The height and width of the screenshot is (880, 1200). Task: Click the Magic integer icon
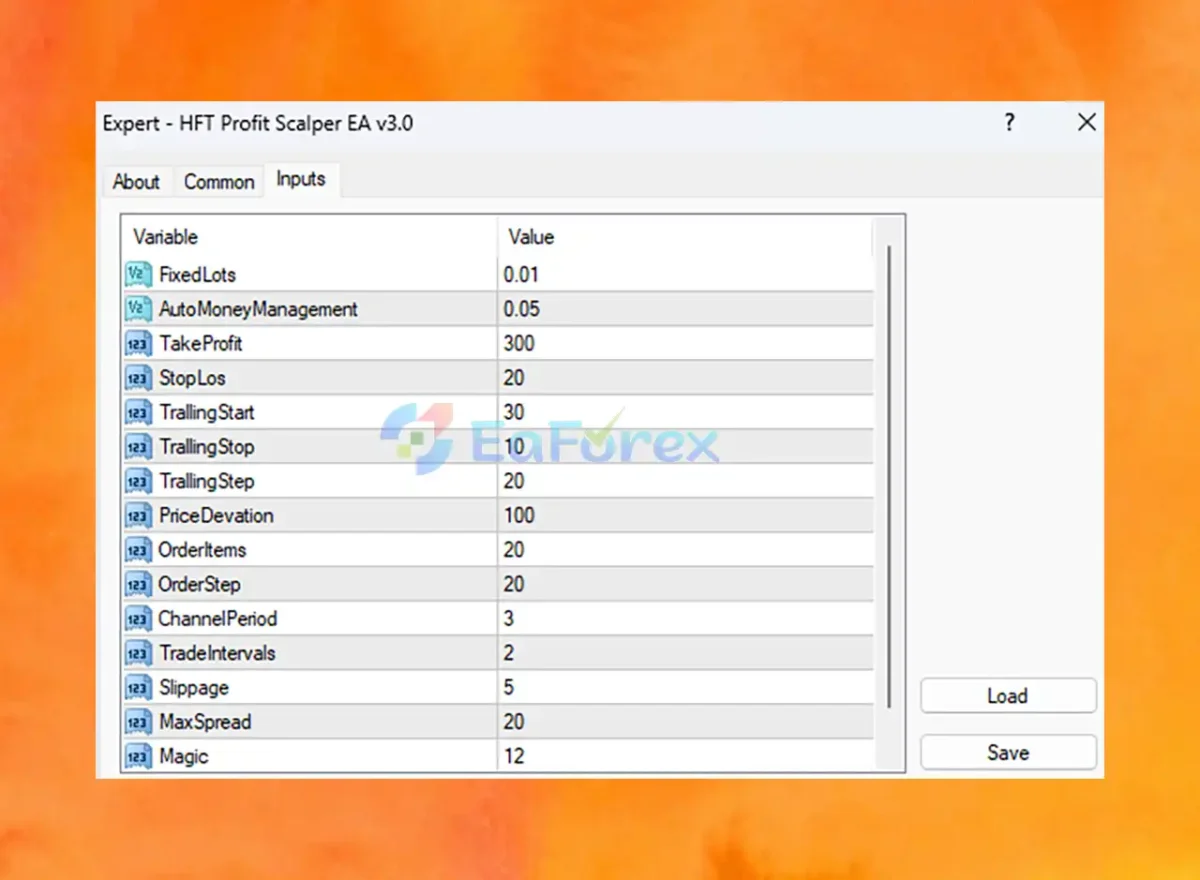(138, 756)
